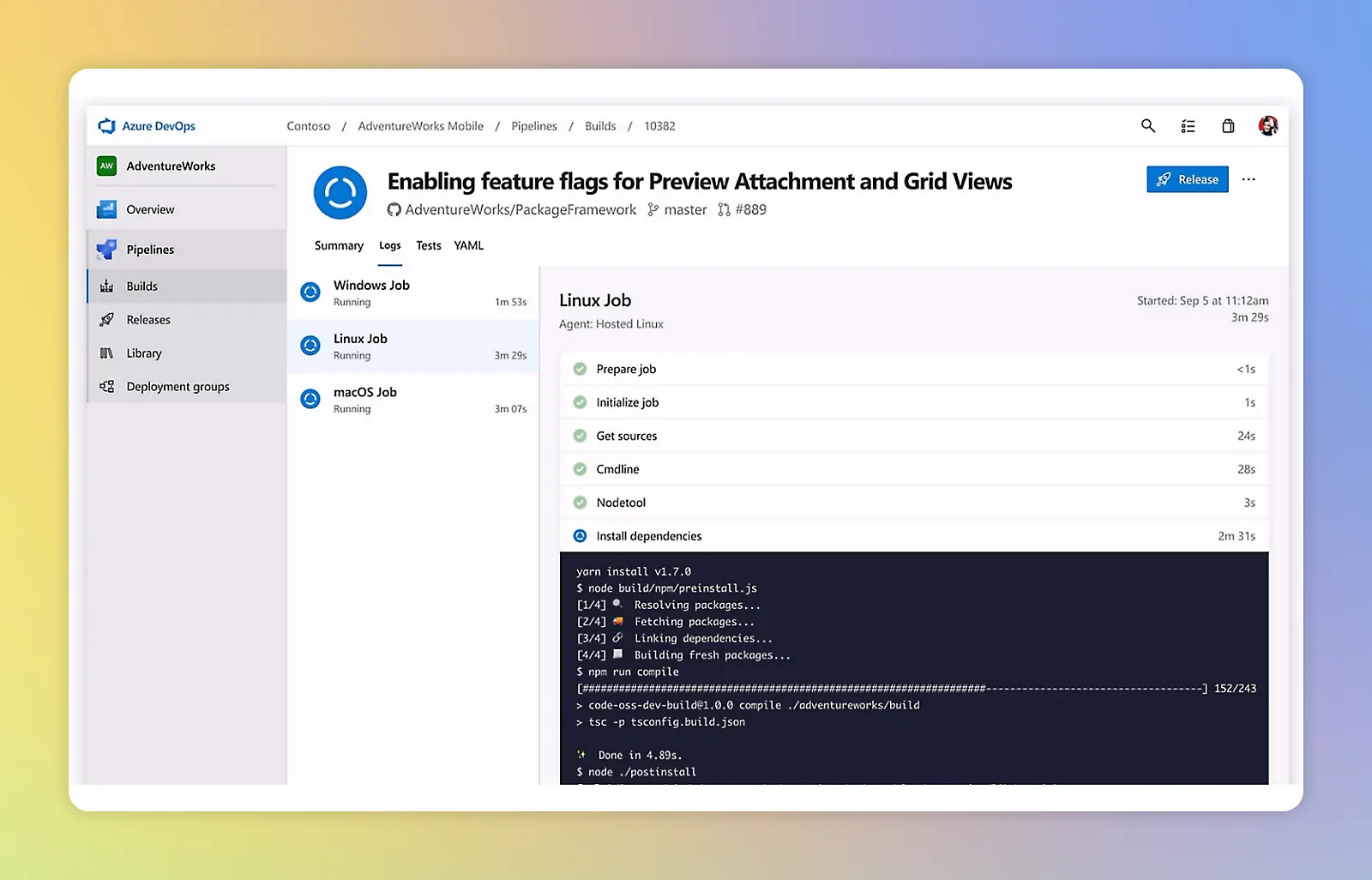The image size is (1372, 880).
Task: Open the more options ellipsis menu
Action: tap(1249, 179)
